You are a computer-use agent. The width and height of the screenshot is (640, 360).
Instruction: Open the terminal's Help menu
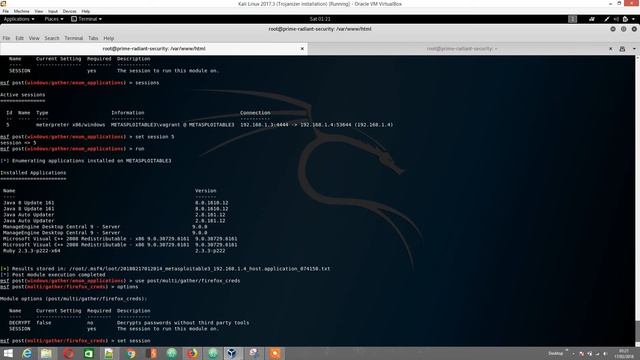(109, 38)
